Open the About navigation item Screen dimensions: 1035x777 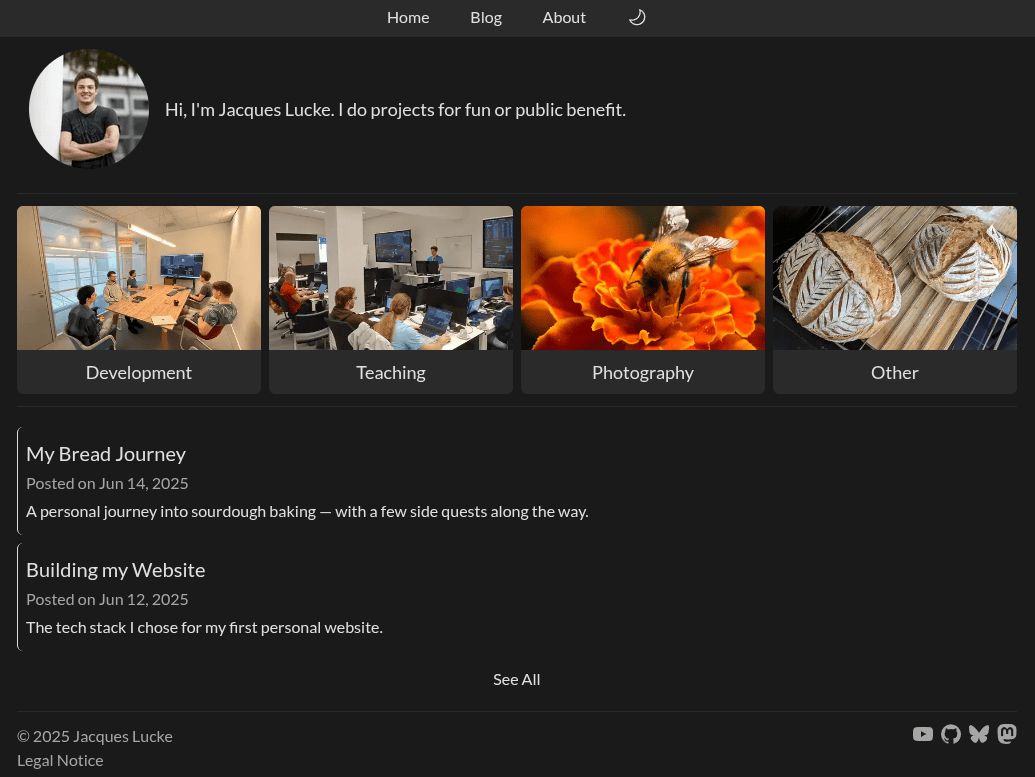[x=564, y=17]
